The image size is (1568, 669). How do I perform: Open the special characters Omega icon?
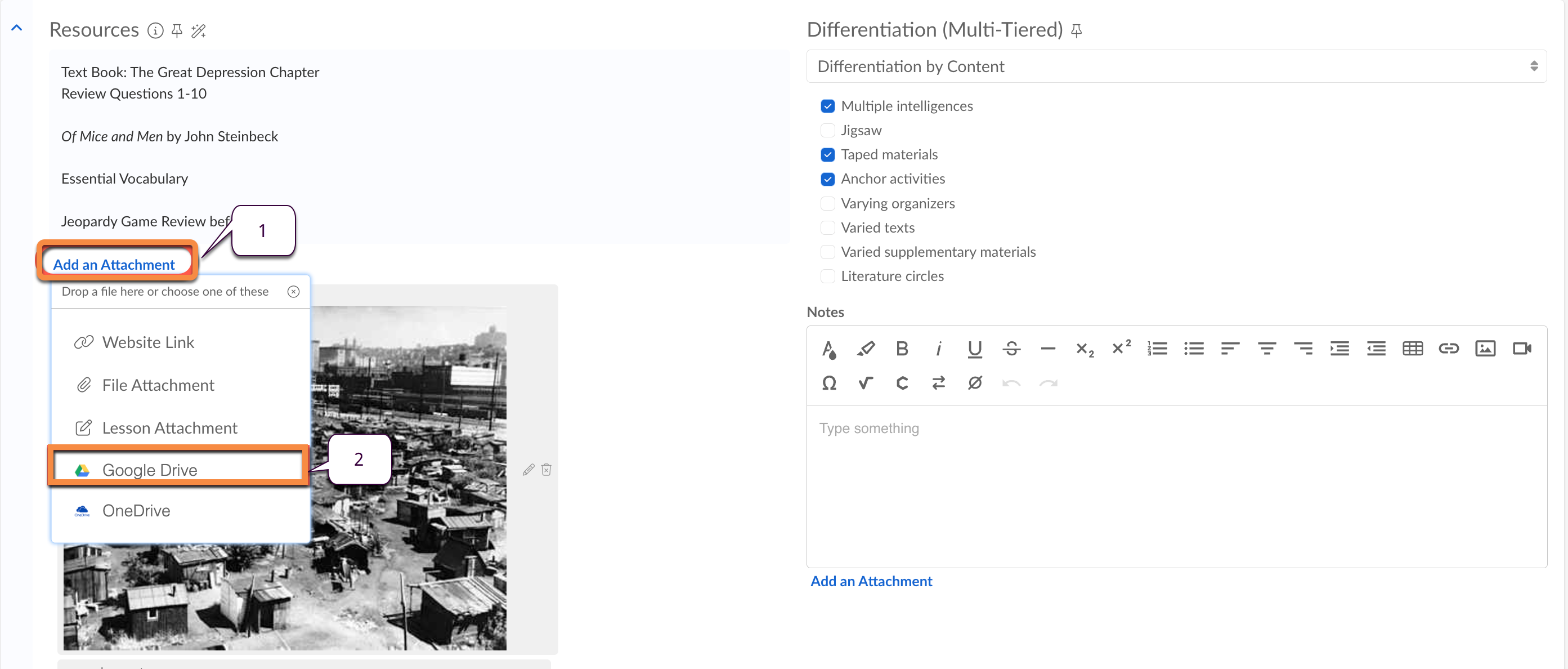(828, 383)
